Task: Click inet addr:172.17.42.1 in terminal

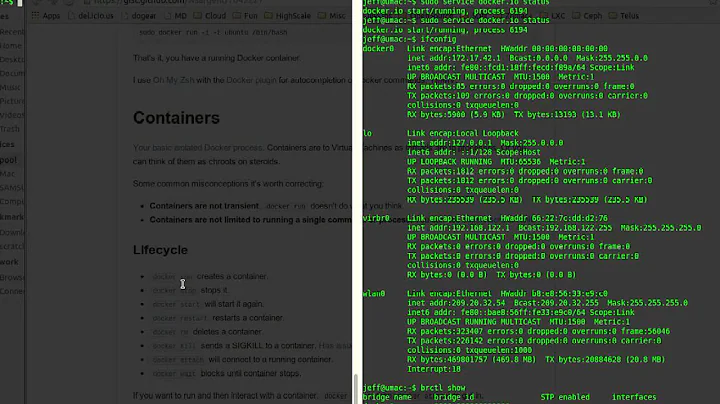Action: coord(454,58)
